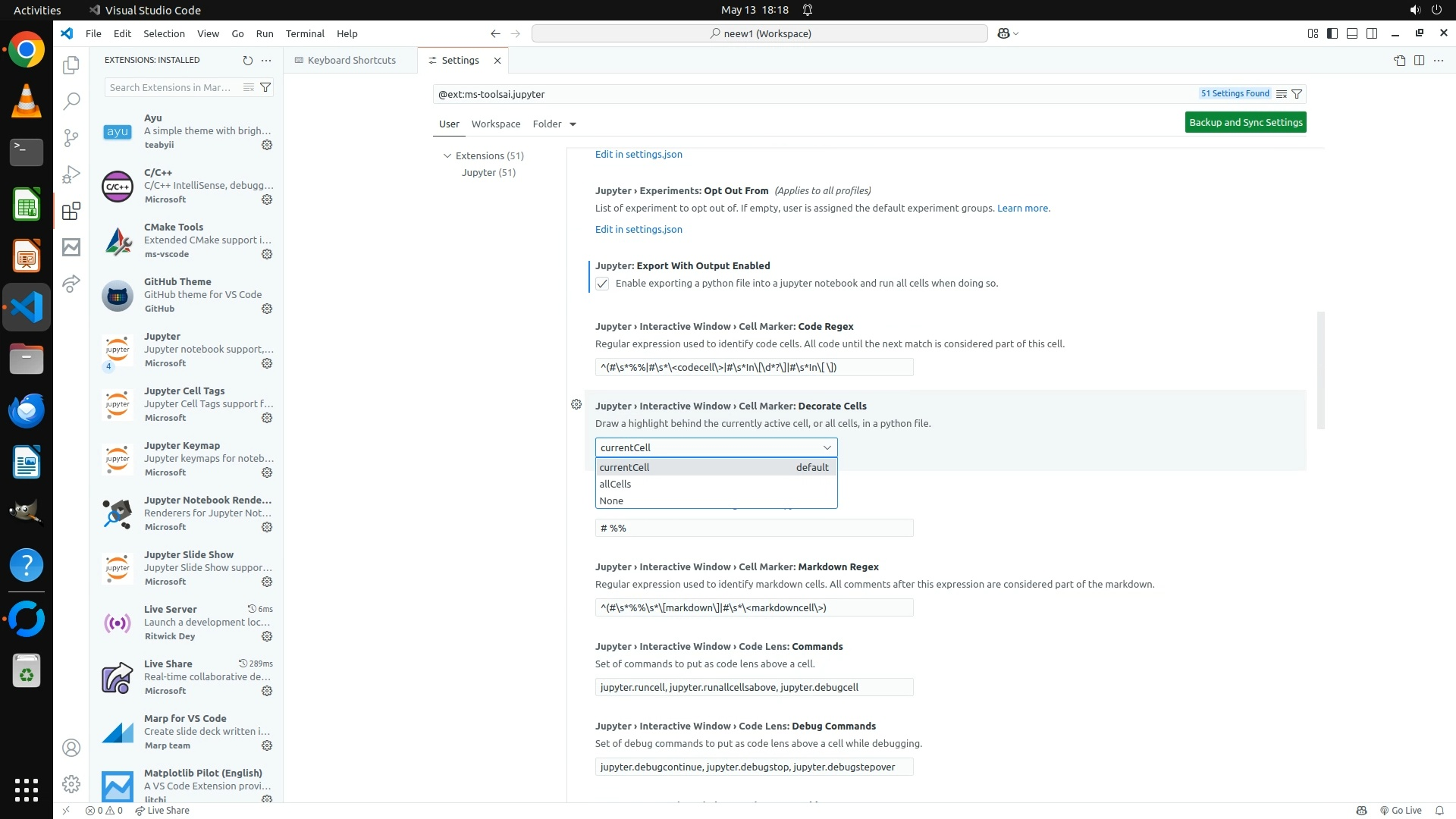
Task: Open the Explorer view in activity bar
Action: [71, 65]
